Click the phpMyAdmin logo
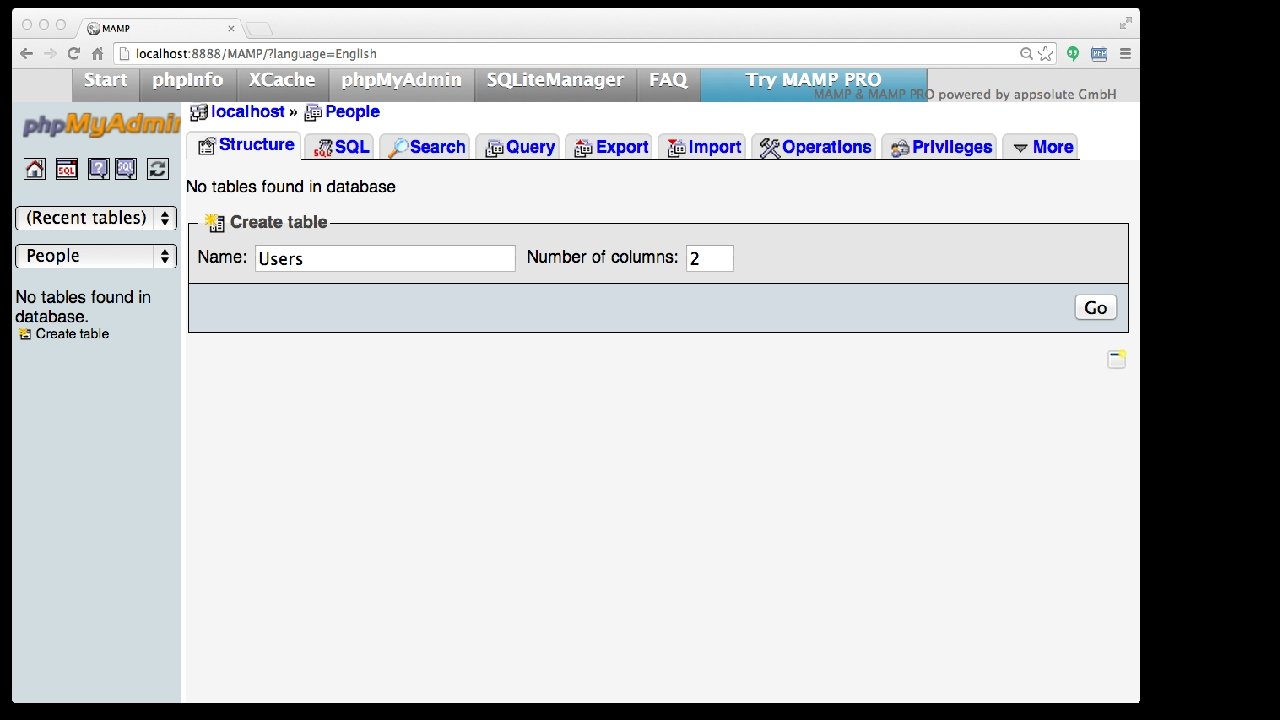The height and width of the screenshot is (720, 1280). click(x=100, y=125)
